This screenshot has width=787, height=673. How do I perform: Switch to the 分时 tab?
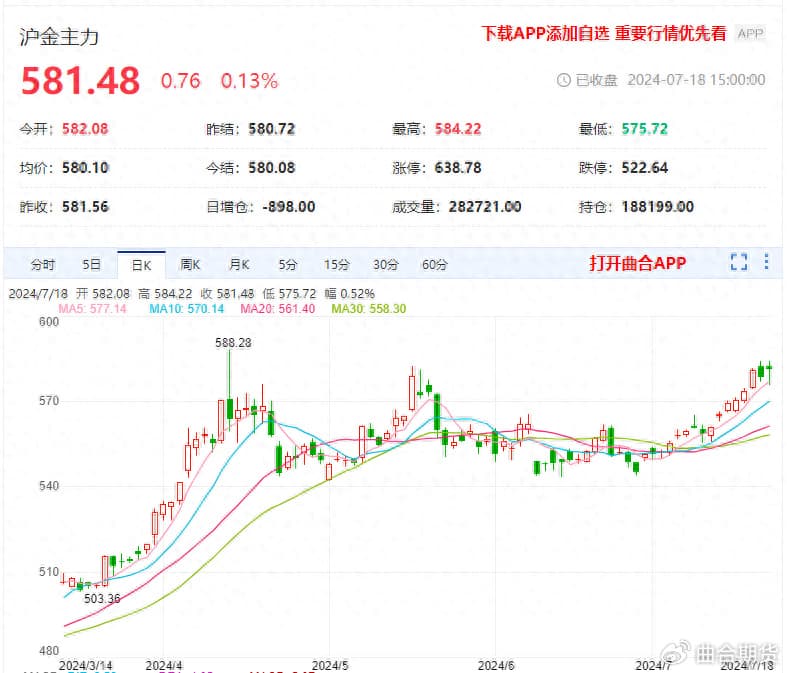click(x=43, y=264)
